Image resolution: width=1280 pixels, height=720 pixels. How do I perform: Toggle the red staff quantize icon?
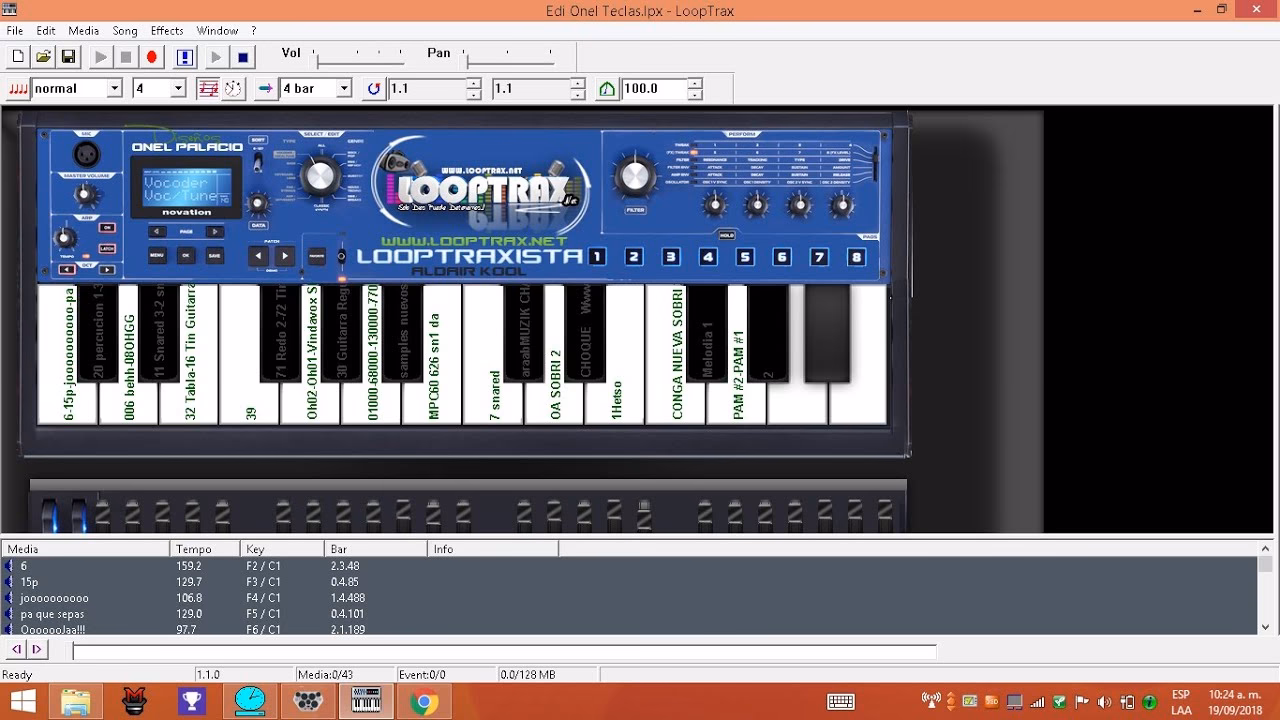pos(208,89)
